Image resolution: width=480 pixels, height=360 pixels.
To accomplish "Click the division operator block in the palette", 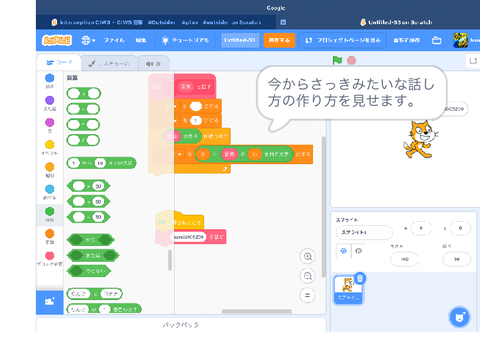I will (83, 140).
